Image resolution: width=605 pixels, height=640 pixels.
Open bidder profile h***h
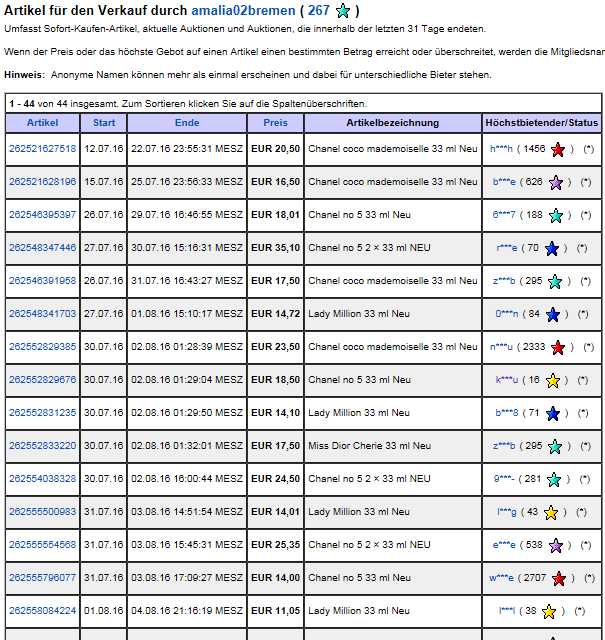[x=501, y=149]
